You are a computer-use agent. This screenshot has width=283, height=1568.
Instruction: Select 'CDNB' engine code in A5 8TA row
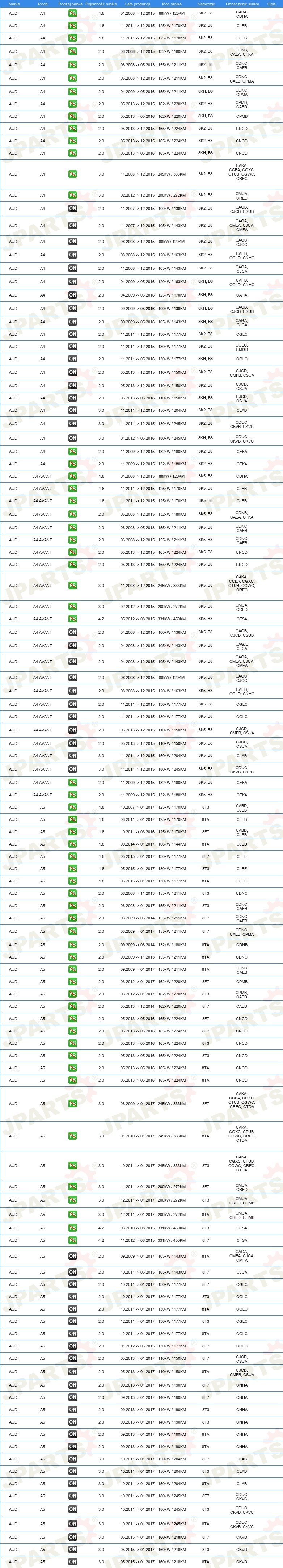point(242,945)
